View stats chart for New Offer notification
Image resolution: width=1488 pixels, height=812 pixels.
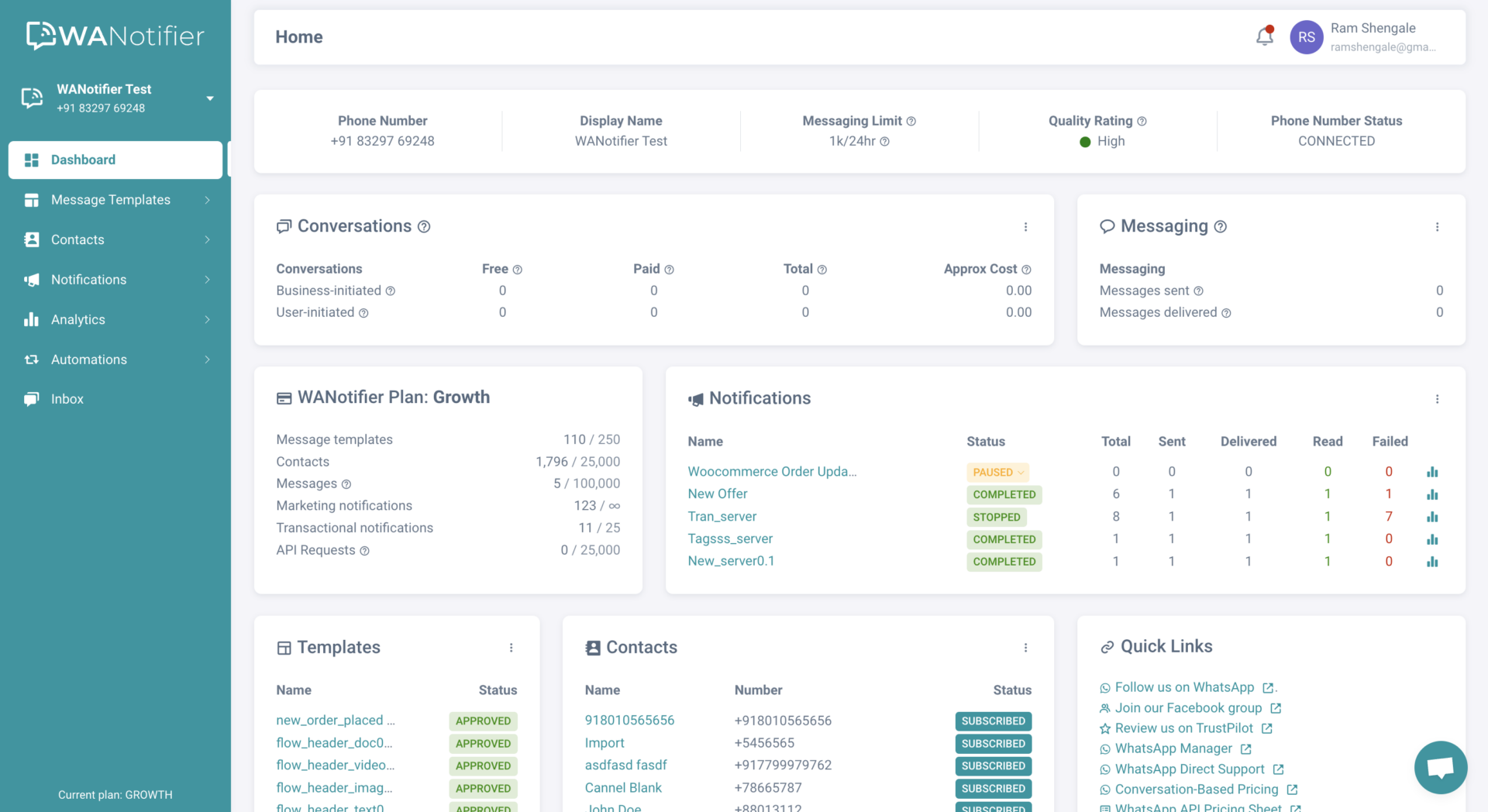[1431, 494]
